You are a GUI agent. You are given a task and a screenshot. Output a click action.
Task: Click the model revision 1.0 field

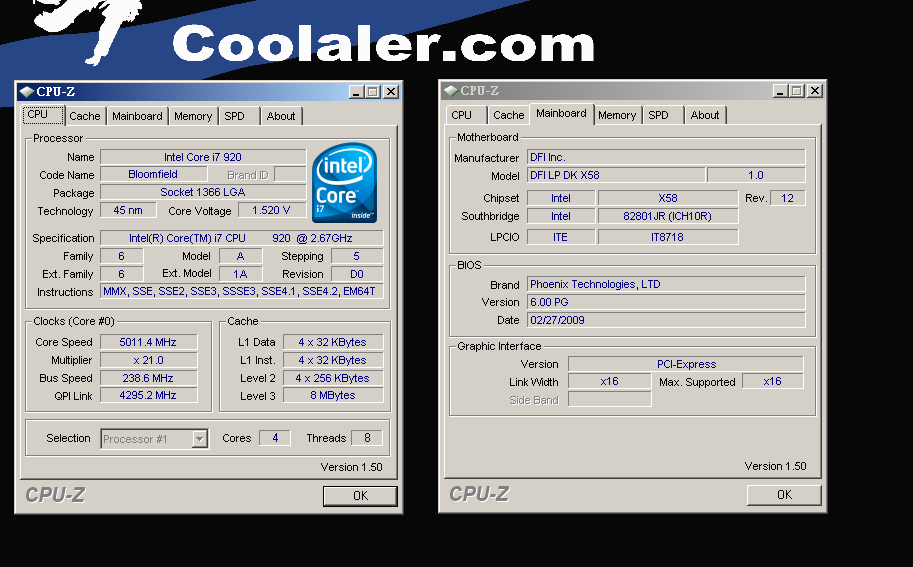pyautogui.click(x=756, y=175)
